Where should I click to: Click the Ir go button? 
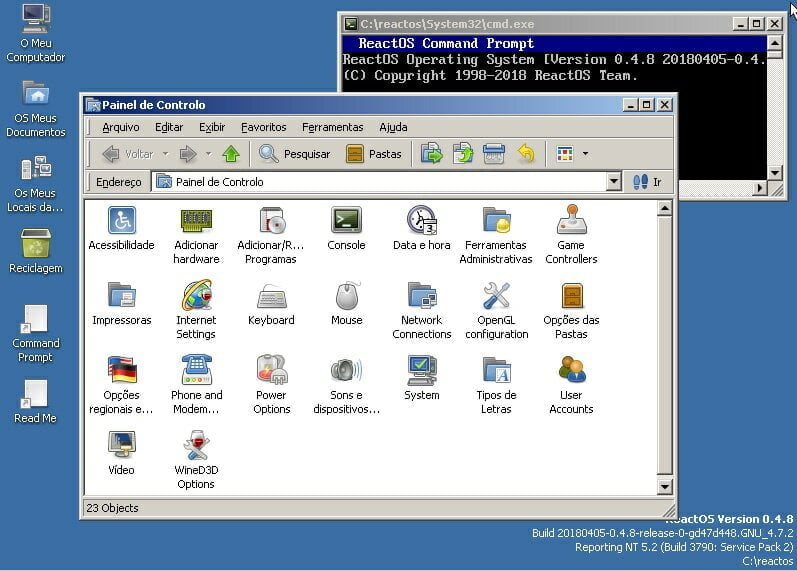pos(647,182)
